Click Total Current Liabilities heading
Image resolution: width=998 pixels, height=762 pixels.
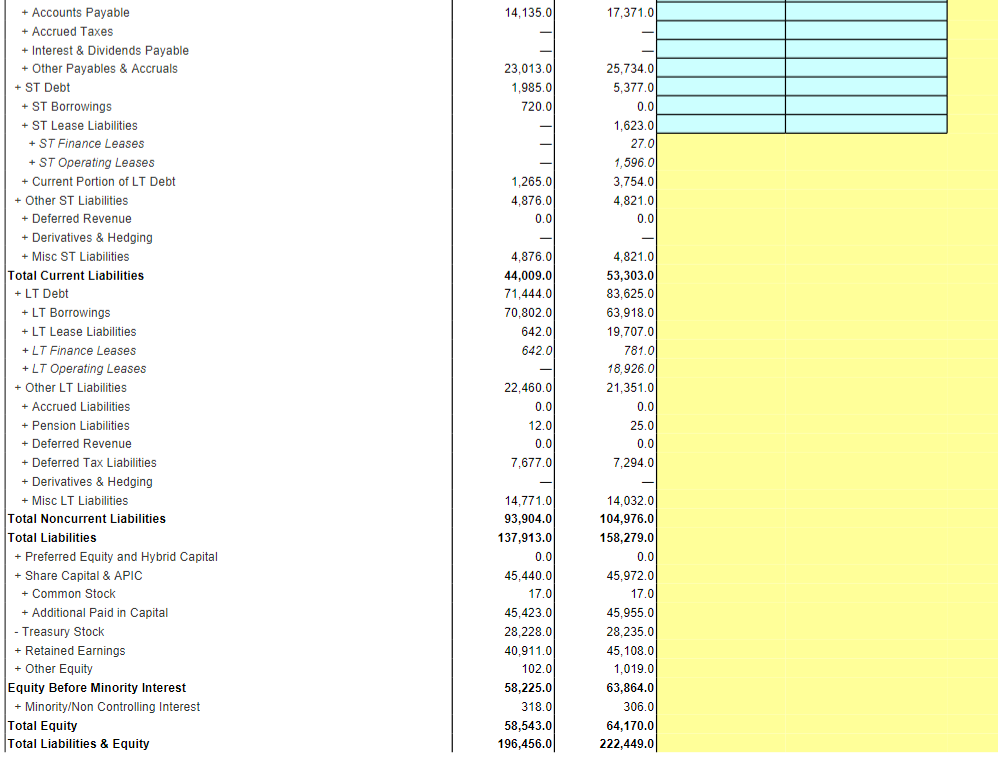point(76,276)
